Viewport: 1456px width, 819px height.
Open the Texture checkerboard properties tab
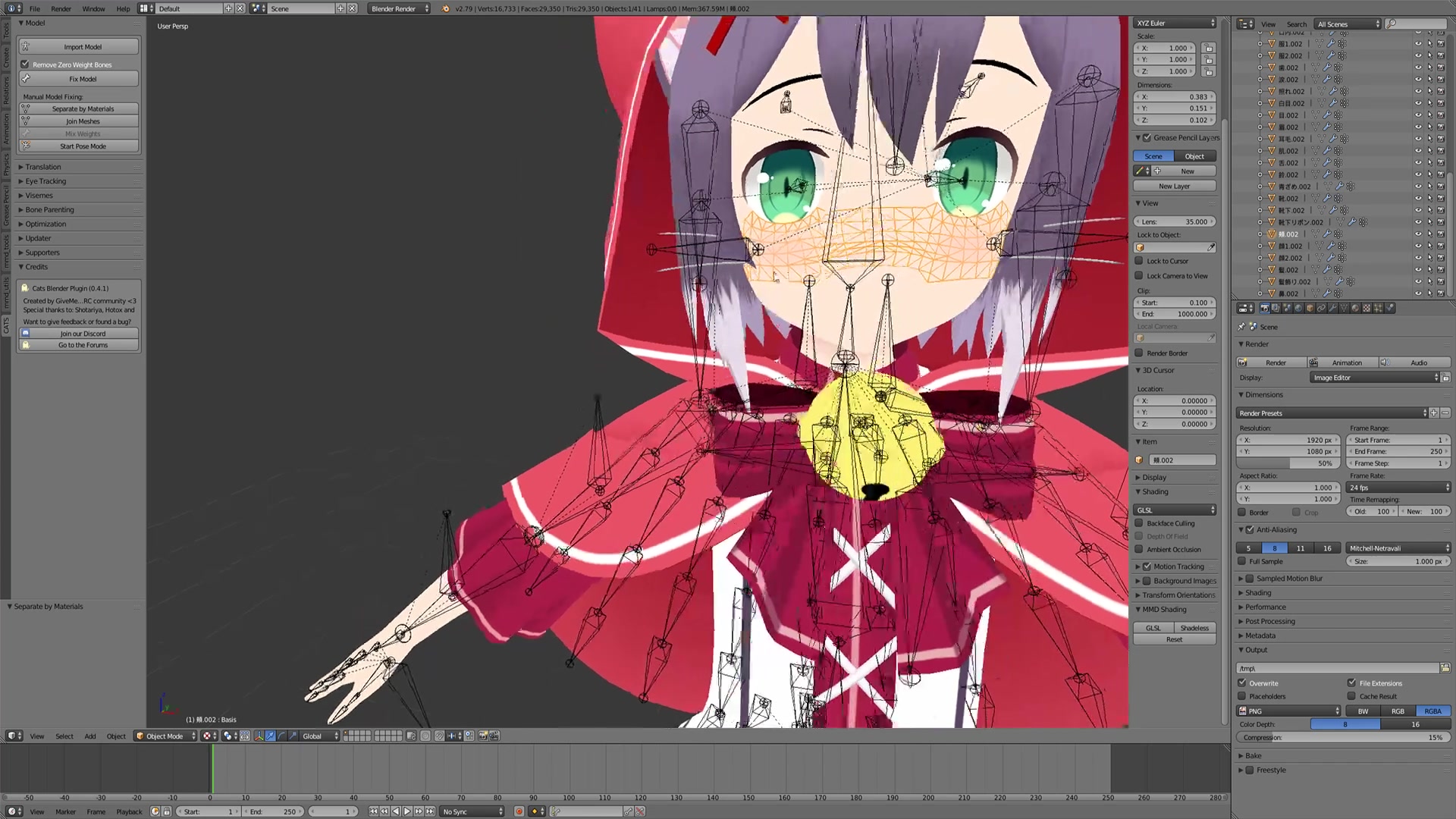click(1367, 308)
